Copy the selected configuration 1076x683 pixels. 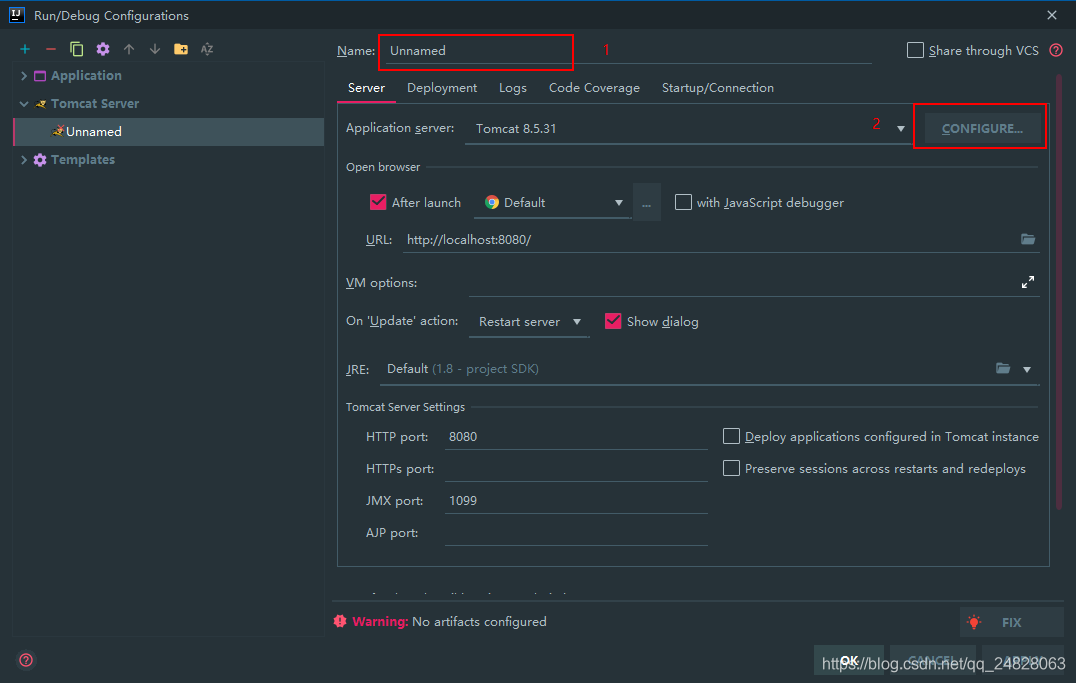(x=76, y=49)
